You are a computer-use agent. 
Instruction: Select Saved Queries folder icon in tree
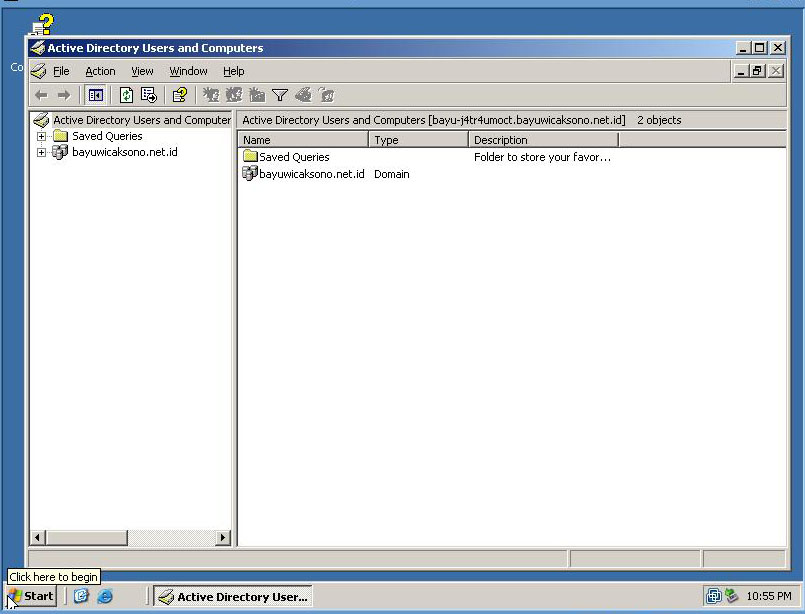point(61,136)
